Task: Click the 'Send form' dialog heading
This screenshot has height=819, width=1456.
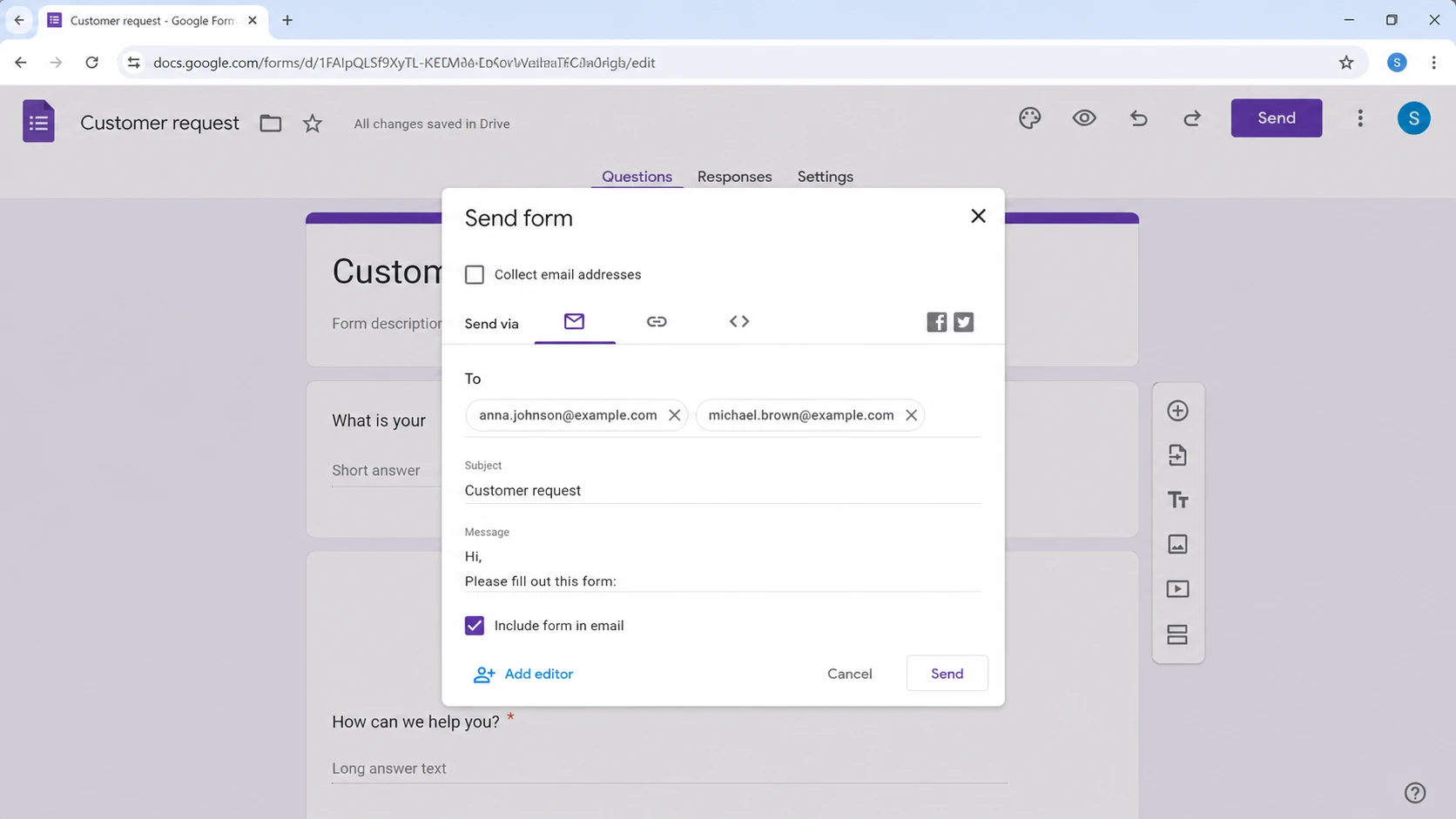Action: click(518, 218)
